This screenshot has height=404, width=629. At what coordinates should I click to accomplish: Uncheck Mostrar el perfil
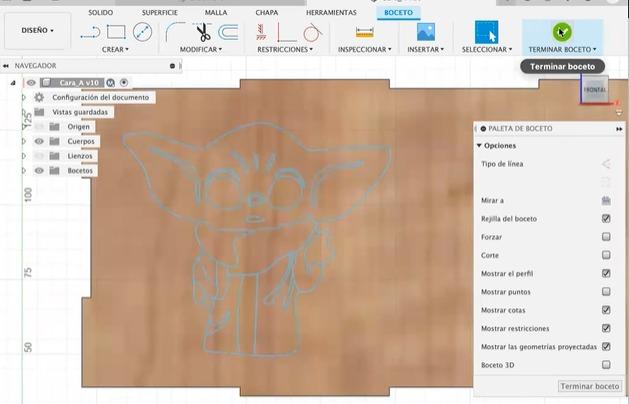[x=606, y=274]
